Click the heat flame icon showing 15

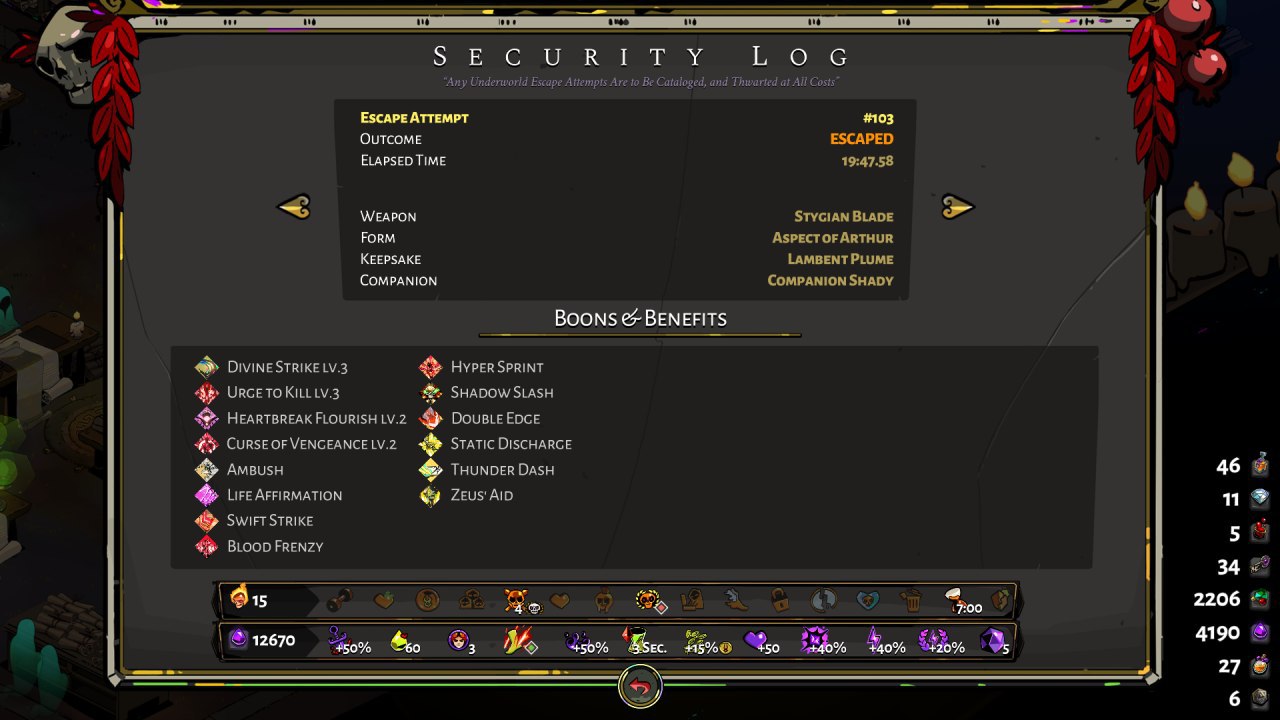click(x=238, y=600)
